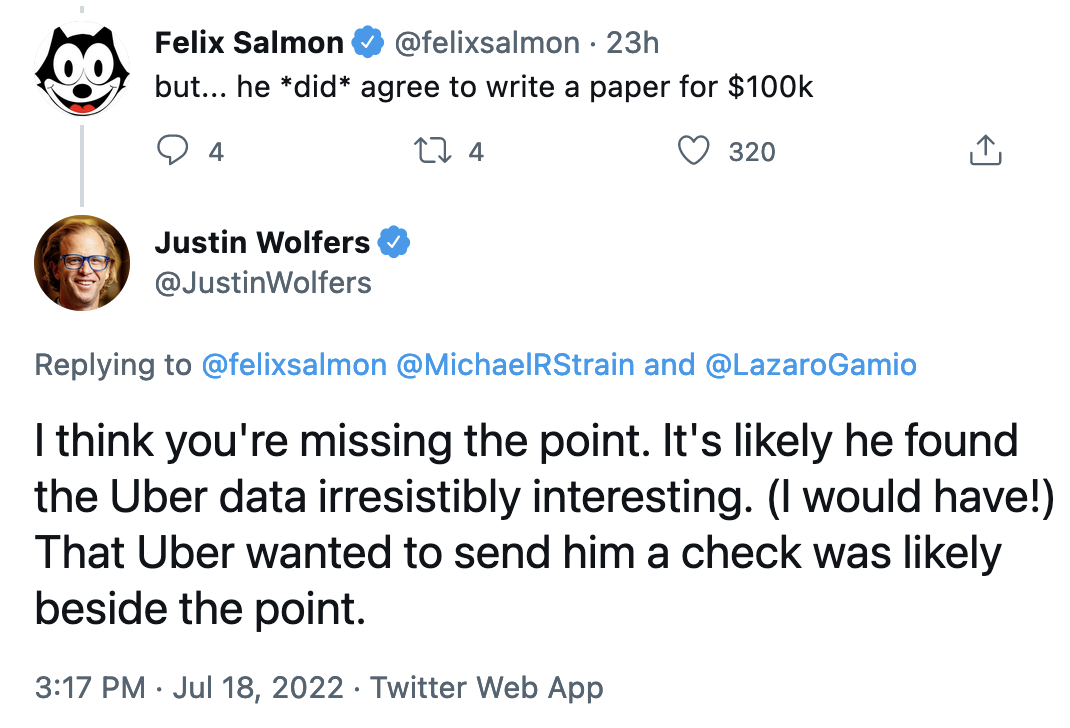Image resolution: width=1070 pixels, height=728 pixels.
Task: Visit the @LazaroGamio mention link
Action: (x=811, y=365)
